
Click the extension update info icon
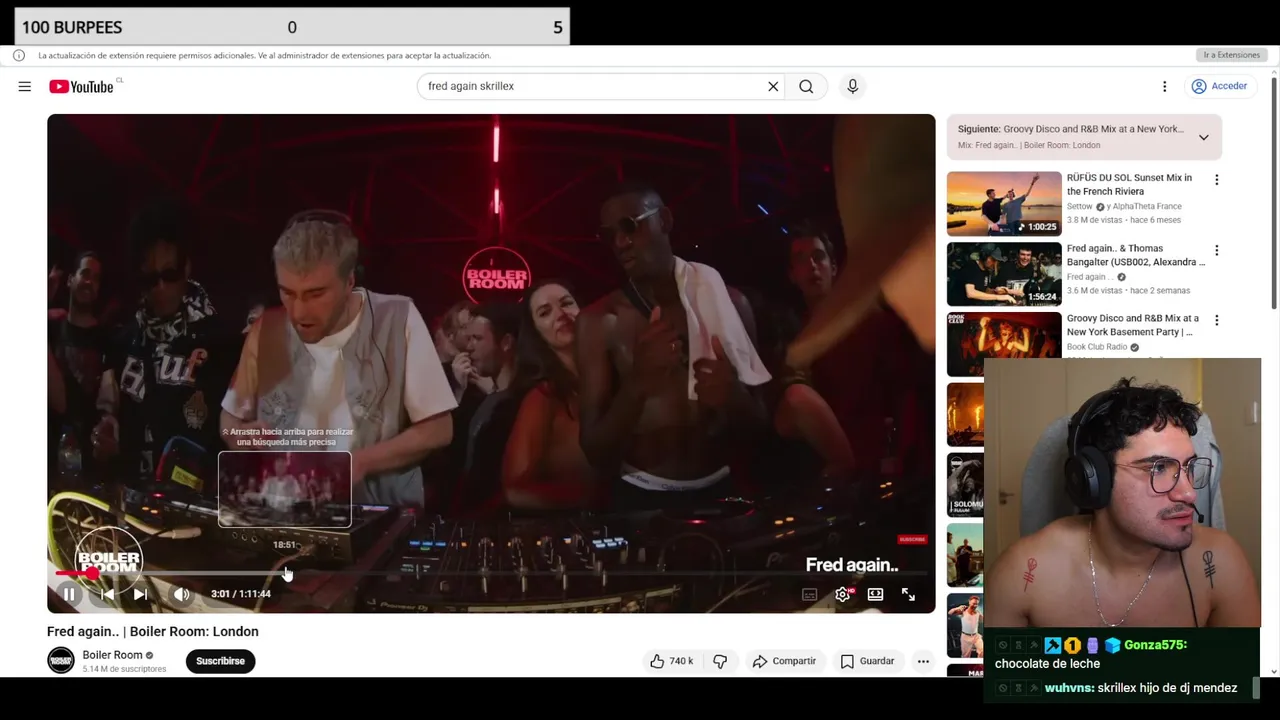tap(19, 55)
